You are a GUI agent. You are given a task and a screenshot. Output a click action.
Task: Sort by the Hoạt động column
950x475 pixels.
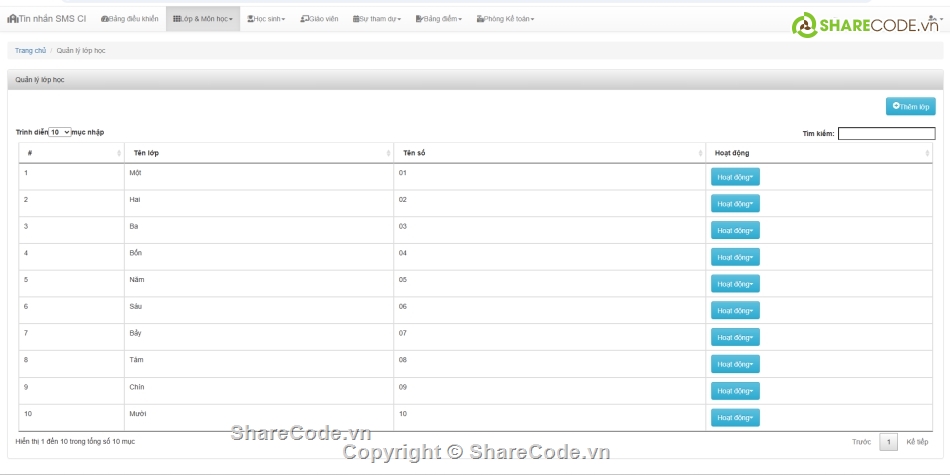pyautogui.click(x=819, y=153)
